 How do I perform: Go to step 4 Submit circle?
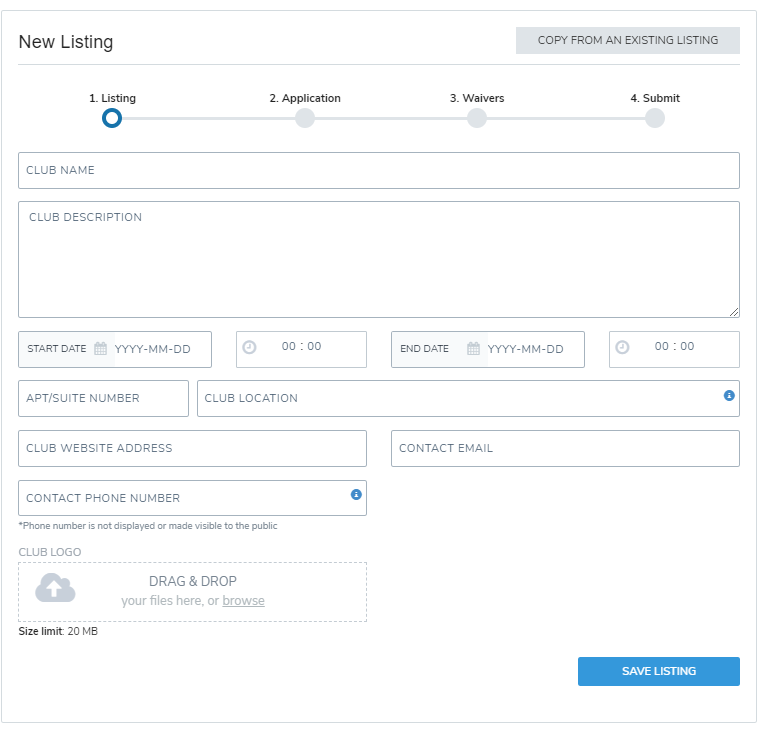point(654,118)
